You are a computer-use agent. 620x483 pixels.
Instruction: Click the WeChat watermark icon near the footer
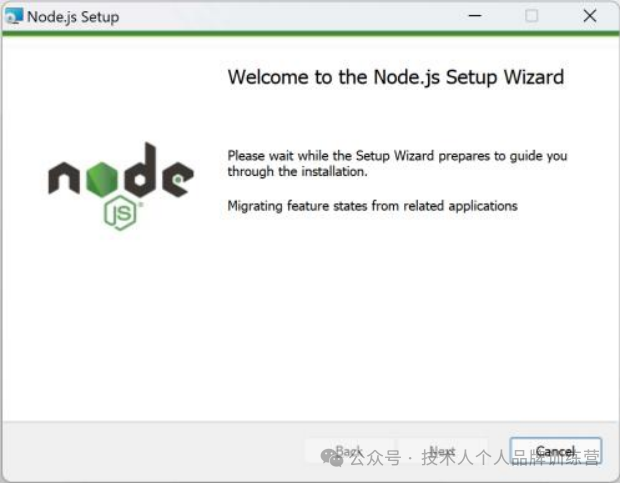332,457
